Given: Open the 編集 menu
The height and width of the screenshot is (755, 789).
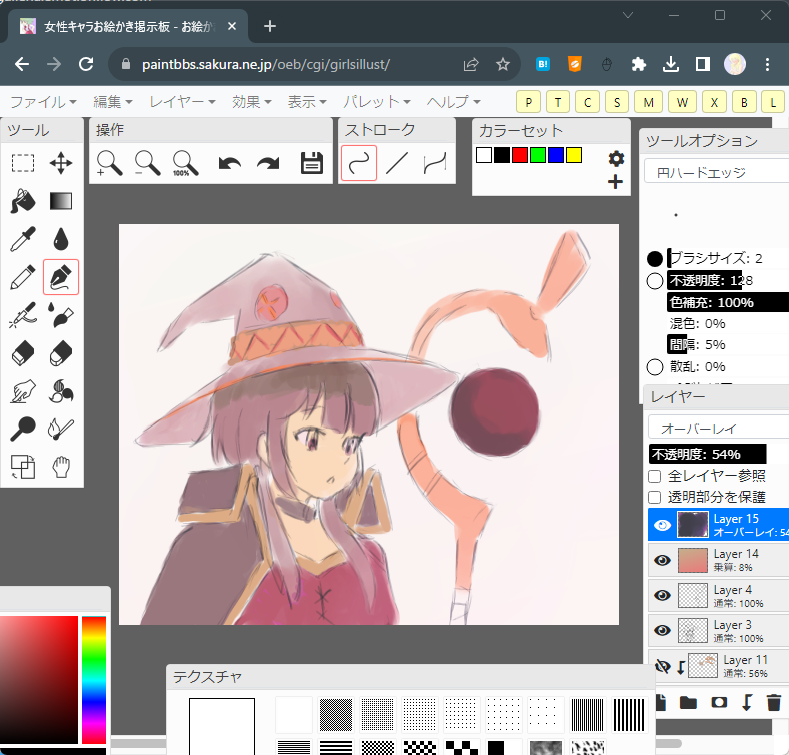Looking at the screenshot, I should [x=113, y=102].
